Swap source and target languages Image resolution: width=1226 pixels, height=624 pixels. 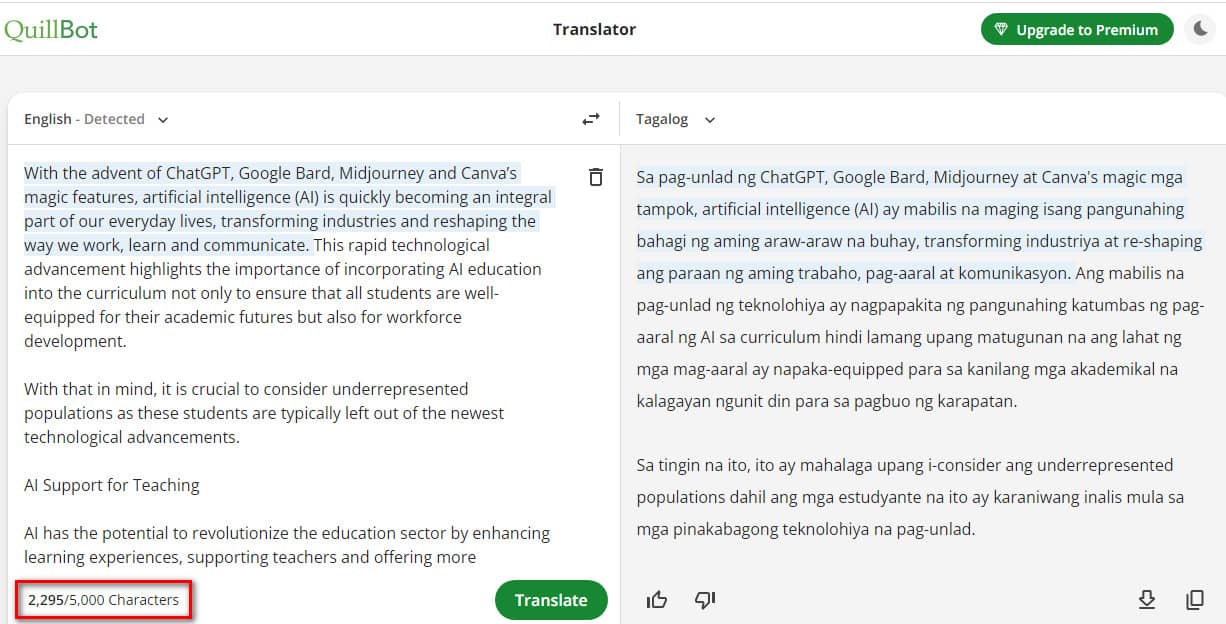[x=591, y=119]
